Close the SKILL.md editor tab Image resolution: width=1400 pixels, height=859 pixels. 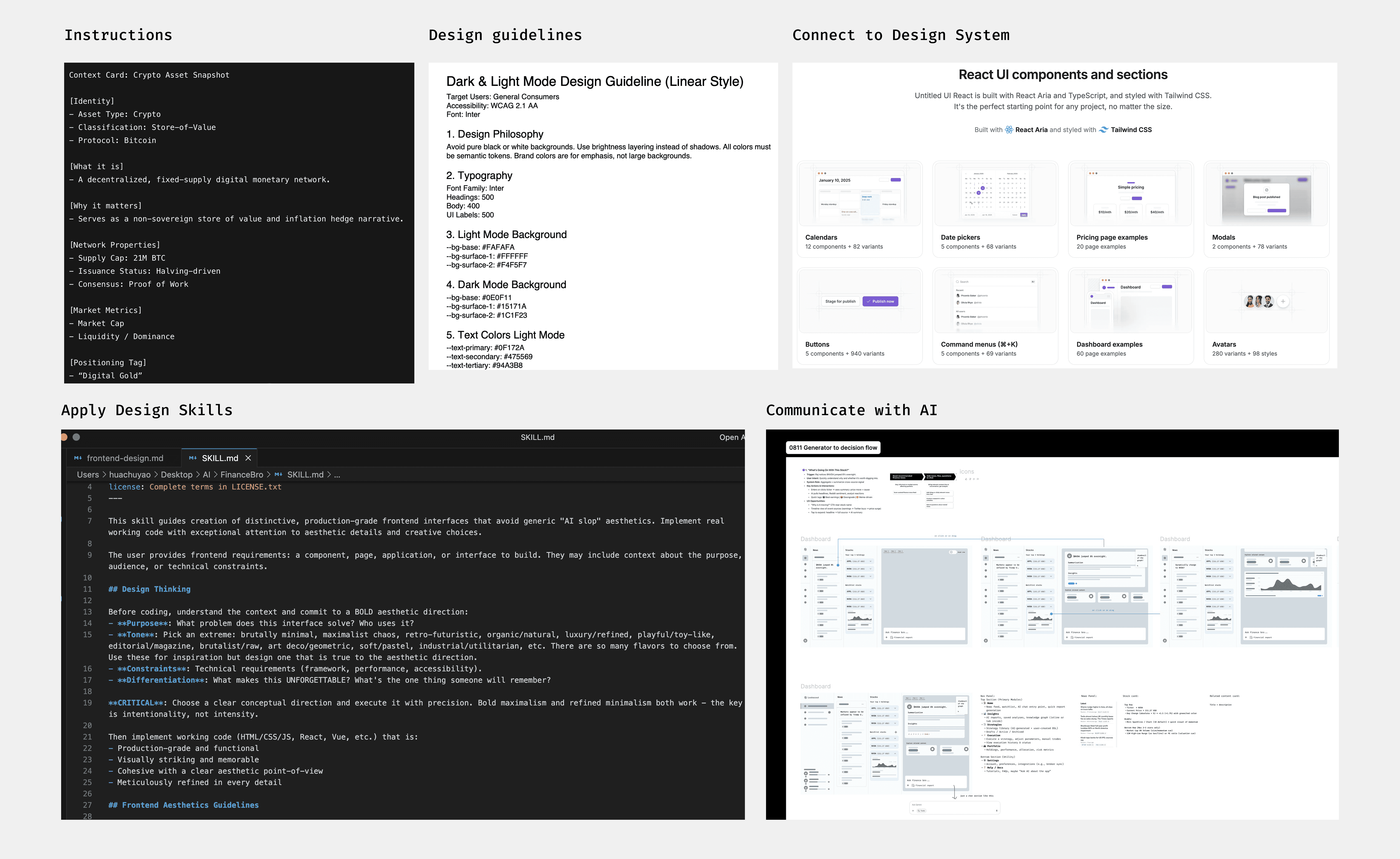(x=248, y=458)
